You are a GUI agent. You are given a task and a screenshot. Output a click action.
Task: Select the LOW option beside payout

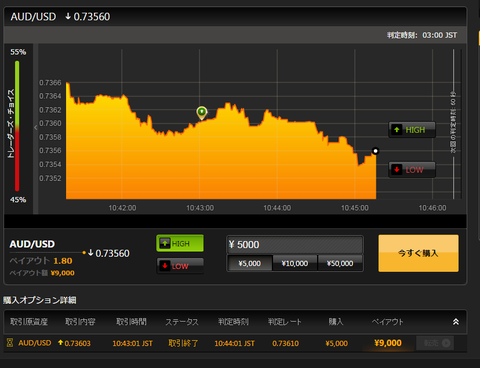tap(180, 266)
